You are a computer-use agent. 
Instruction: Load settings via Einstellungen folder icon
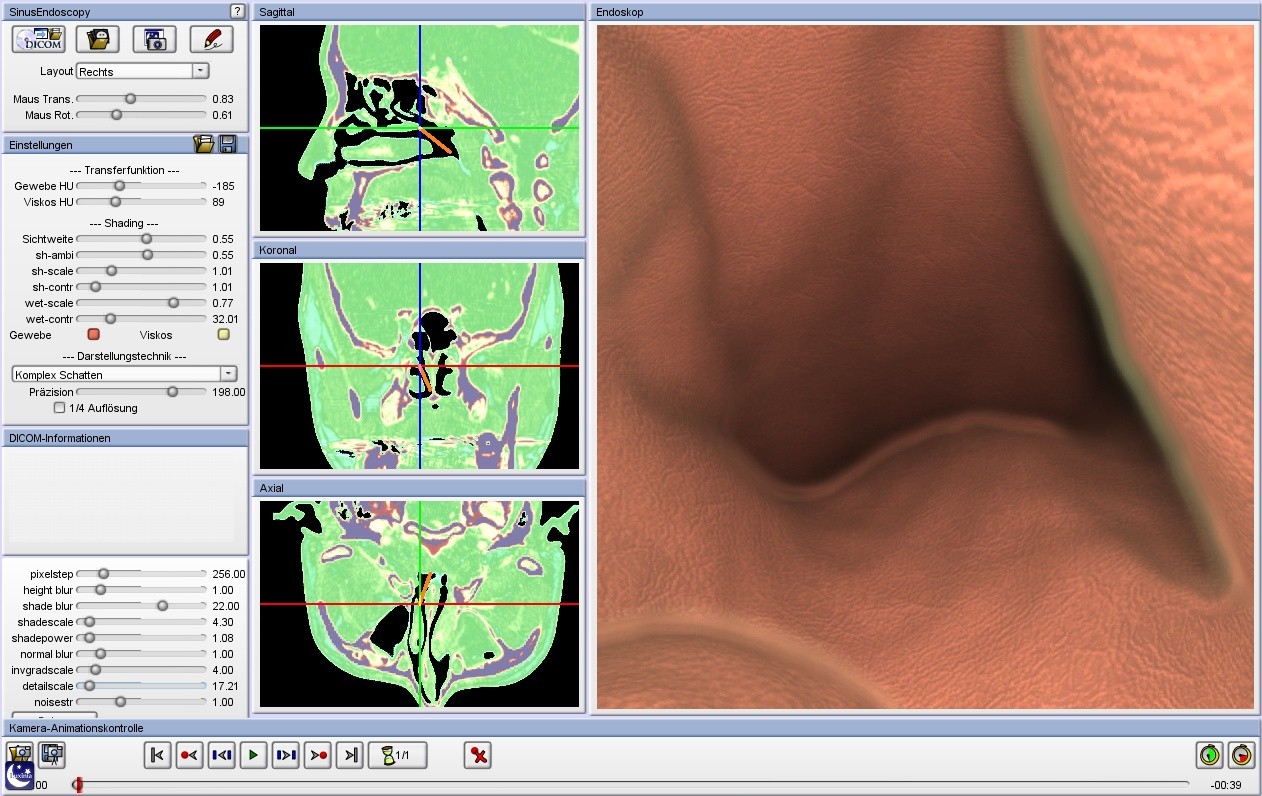(204, 144)
